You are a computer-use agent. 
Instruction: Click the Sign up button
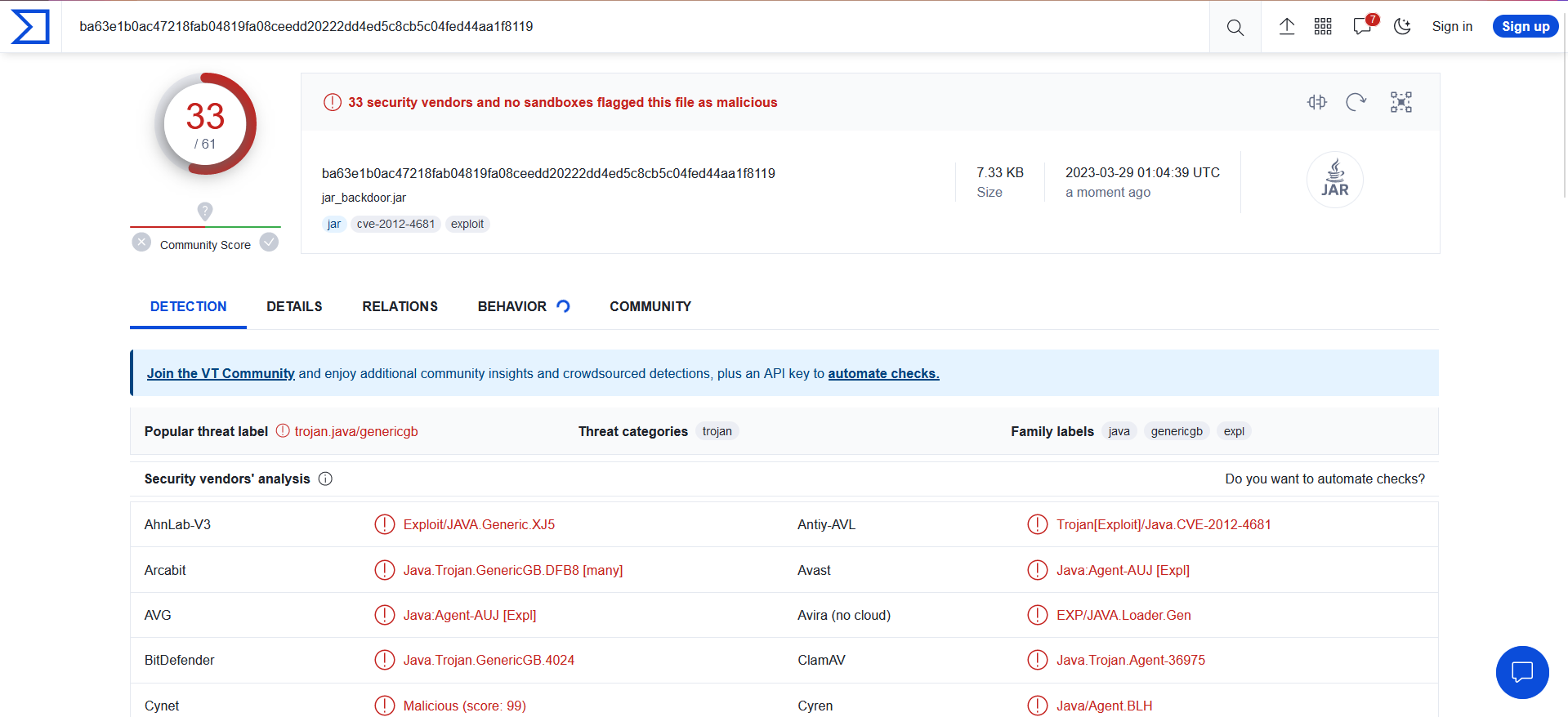coord(1526,26)
